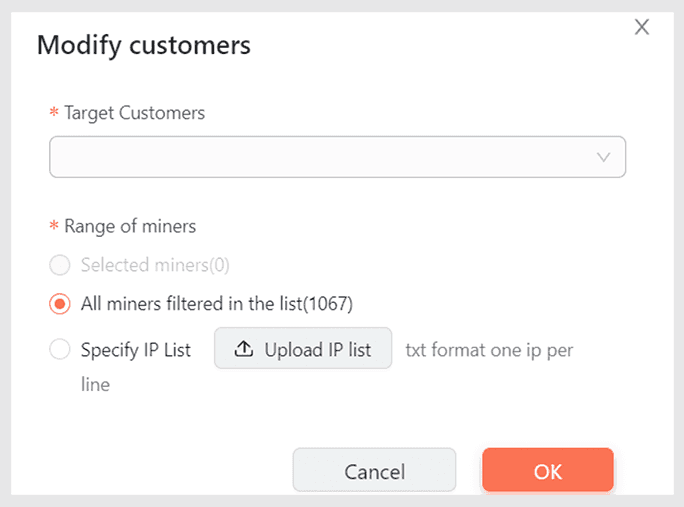
Task: Click the upload arrow icon
Action: [243, 350]
